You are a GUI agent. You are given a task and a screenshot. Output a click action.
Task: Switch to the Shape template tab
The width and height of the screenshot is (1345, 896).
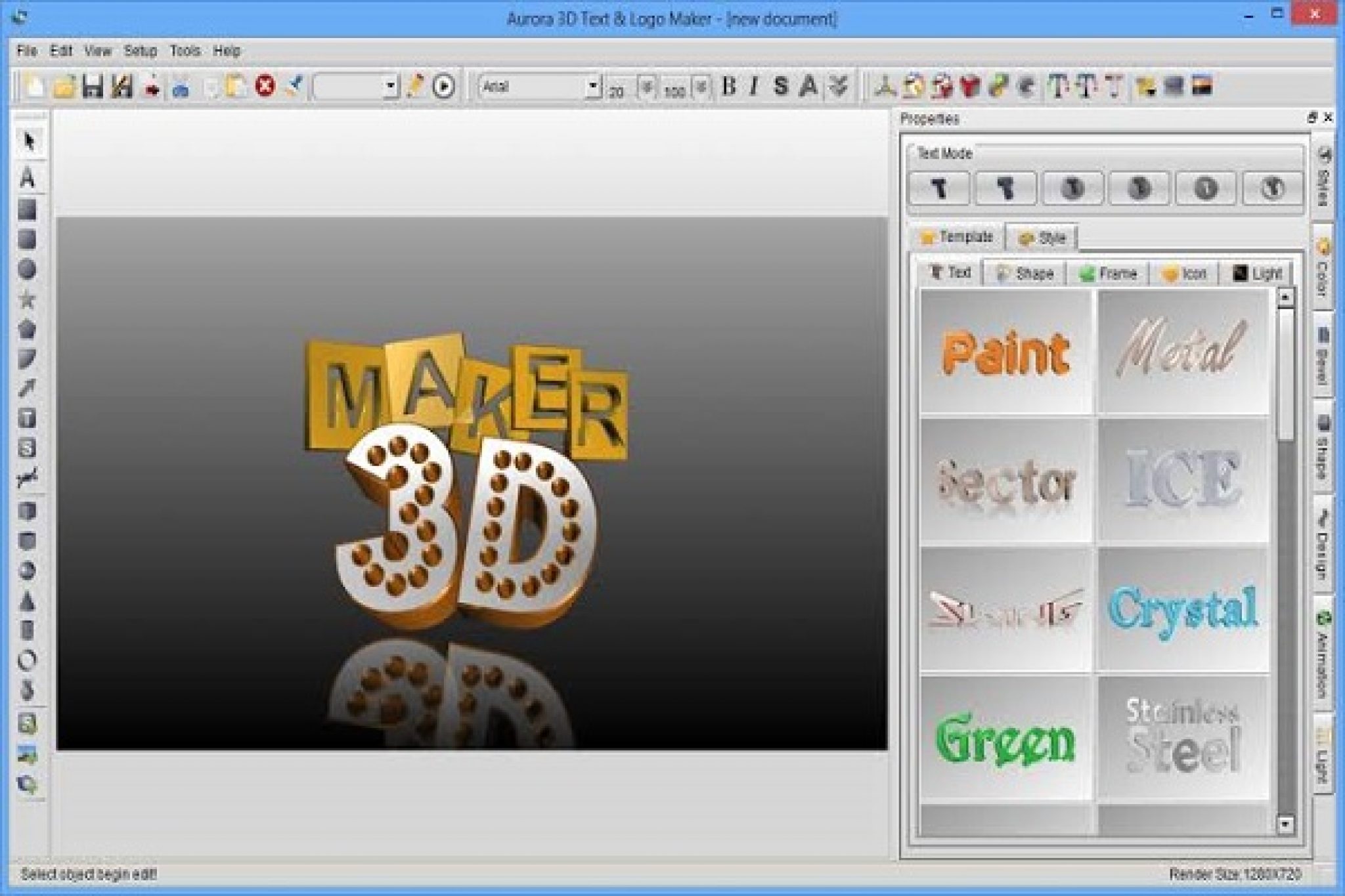point(1025,273)
